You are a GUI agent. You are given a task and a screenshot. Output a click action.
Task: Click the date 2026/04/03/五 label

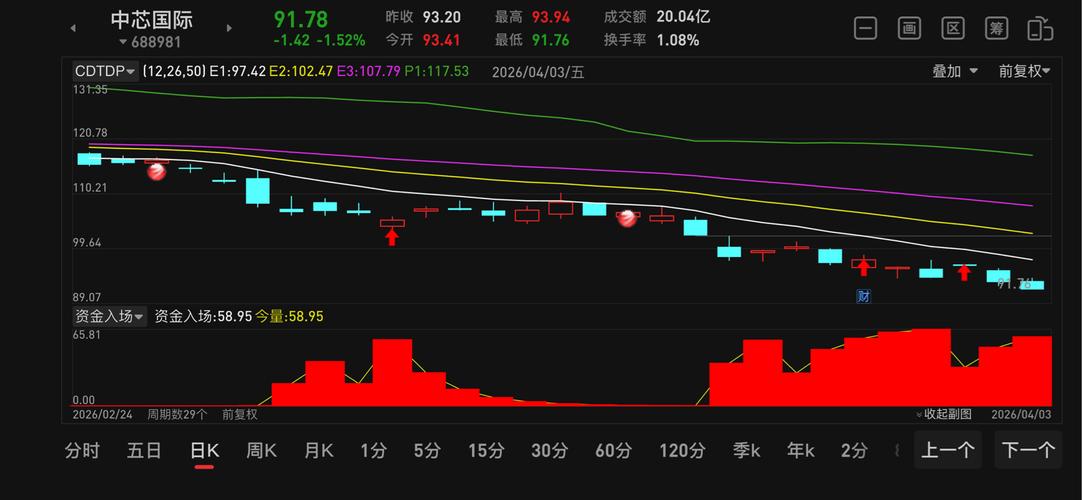coord(538,72)
